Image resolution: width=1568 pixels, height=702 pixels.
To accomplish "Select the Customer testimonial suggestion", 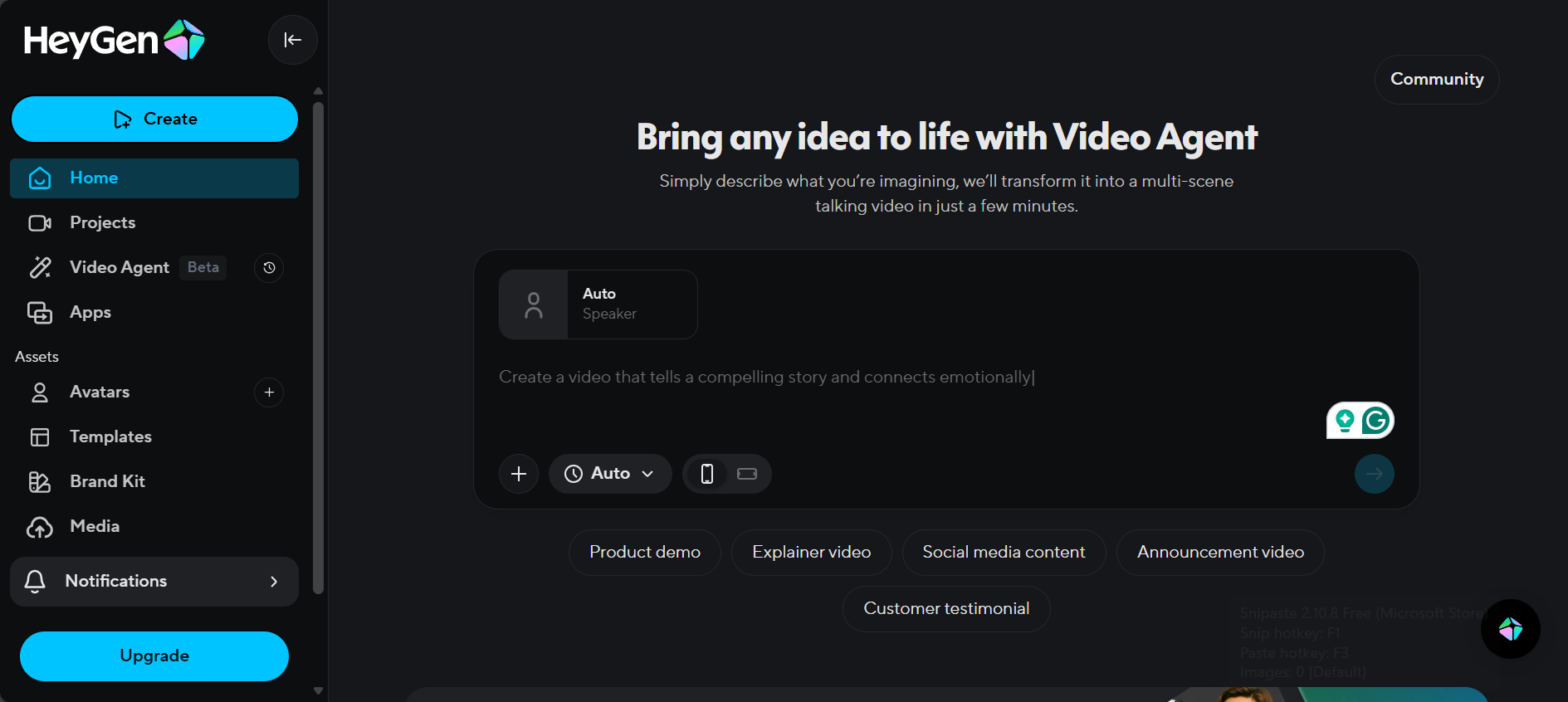I will [946, 609].
